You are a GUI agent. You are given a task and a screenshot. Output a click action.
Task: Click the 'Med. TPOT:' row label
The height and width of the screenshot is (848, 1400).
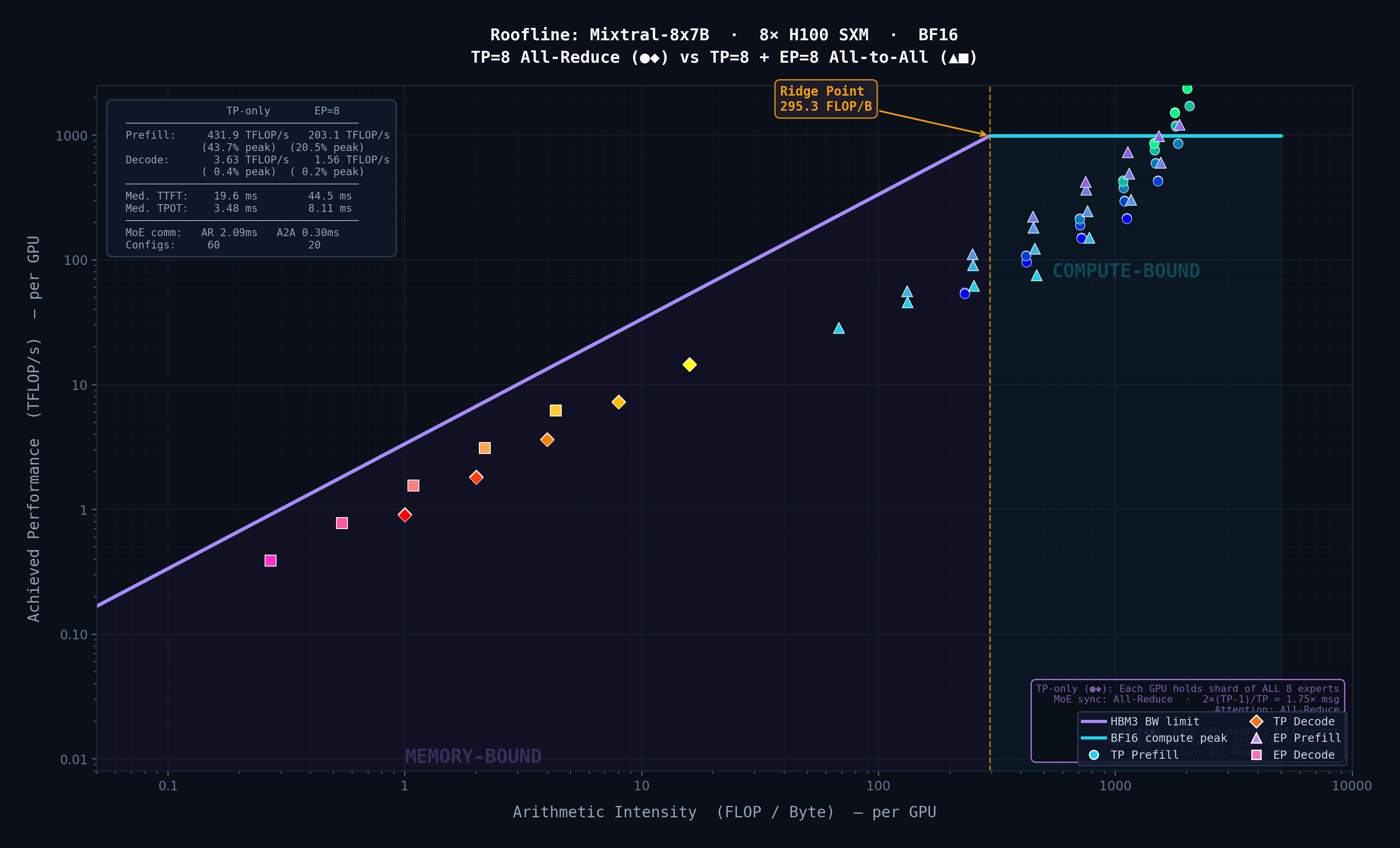tap(157, 208)
